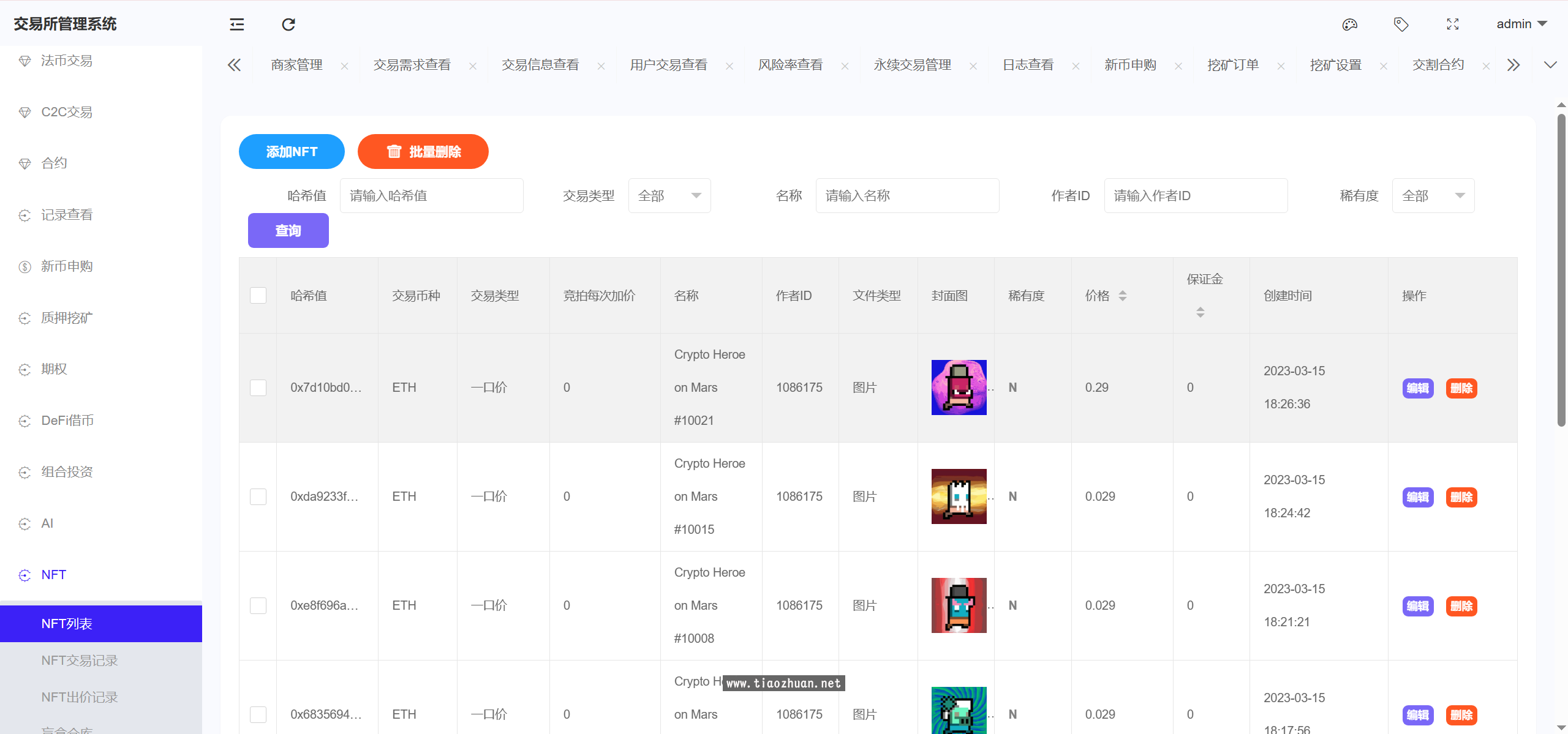Tick checkbox for 0x7d10bd0 row
This screenshot has width=1568, height=734.
coord(258,388)
